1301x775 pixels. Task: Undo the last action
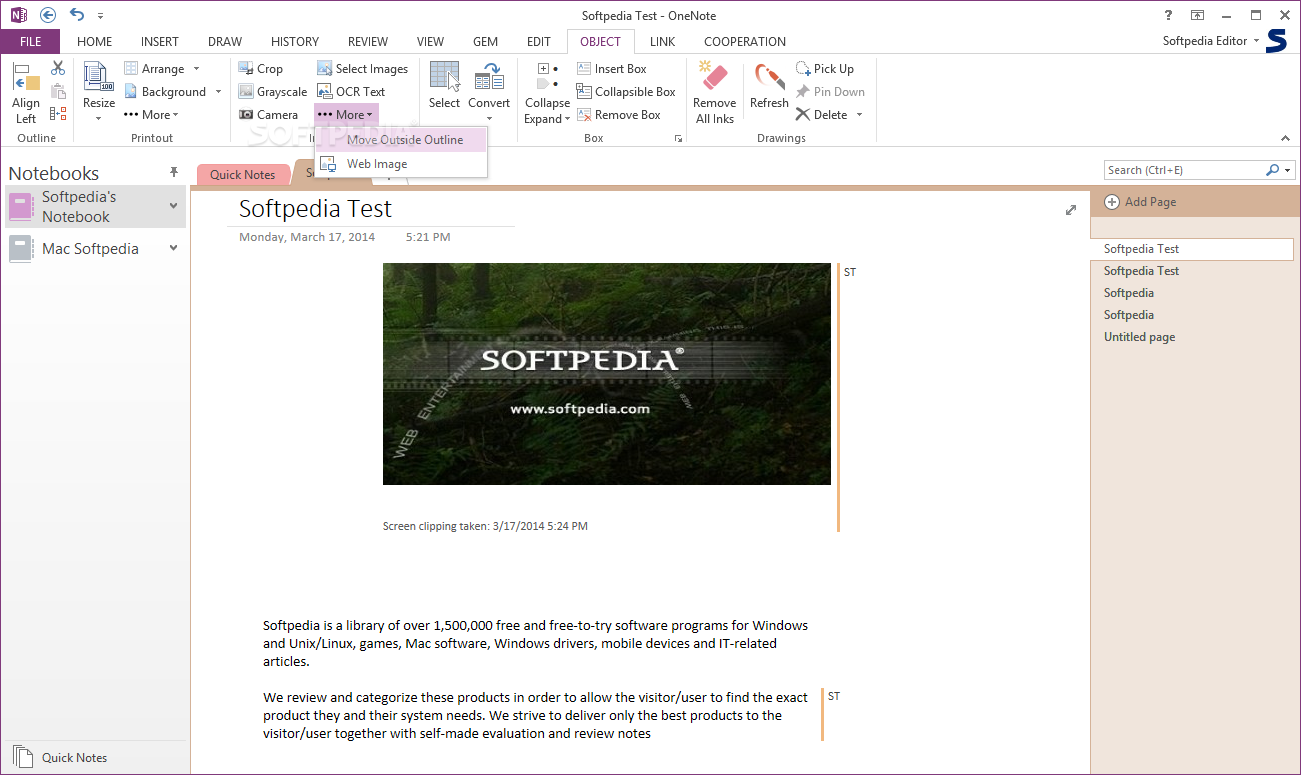coord(76,15)
